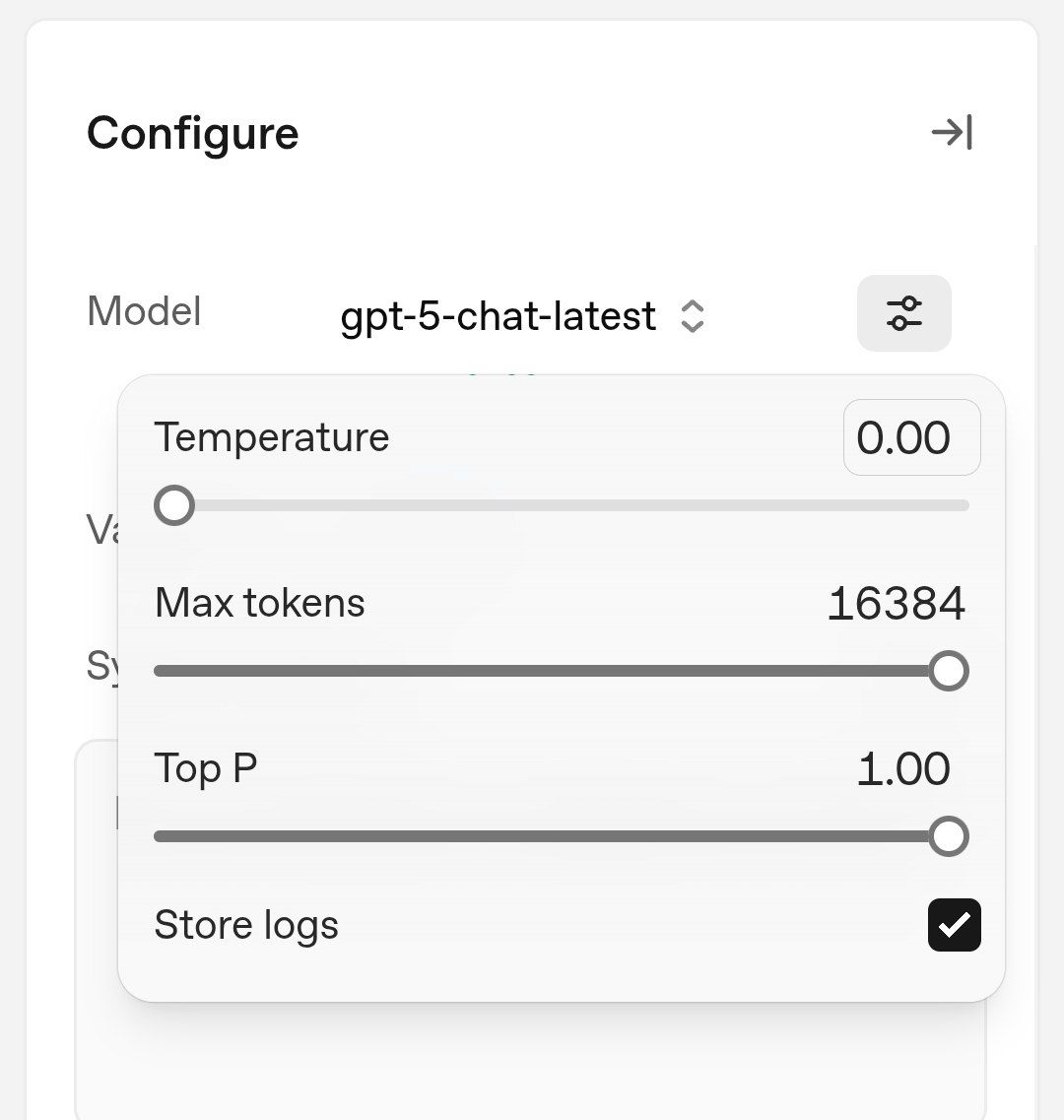Image resolution: width=1064 pixels, height=1120 pixels.
Task: Click the middle of Top P track
Action: pos(562,836)
